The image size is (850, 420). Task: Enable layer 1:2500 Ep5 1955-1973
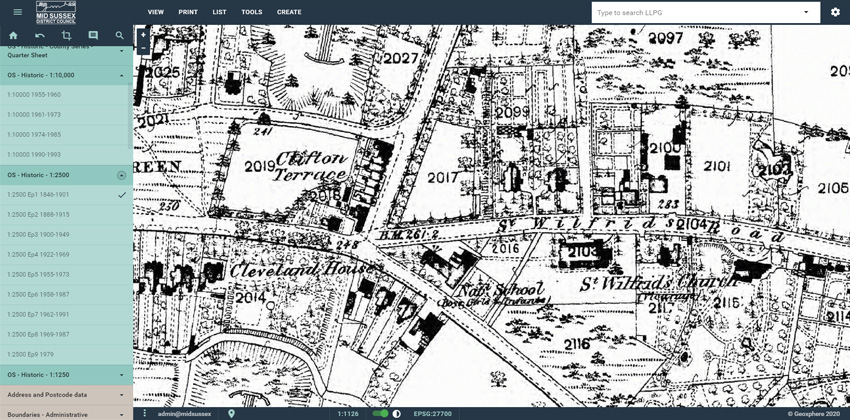tap(66, 274)
